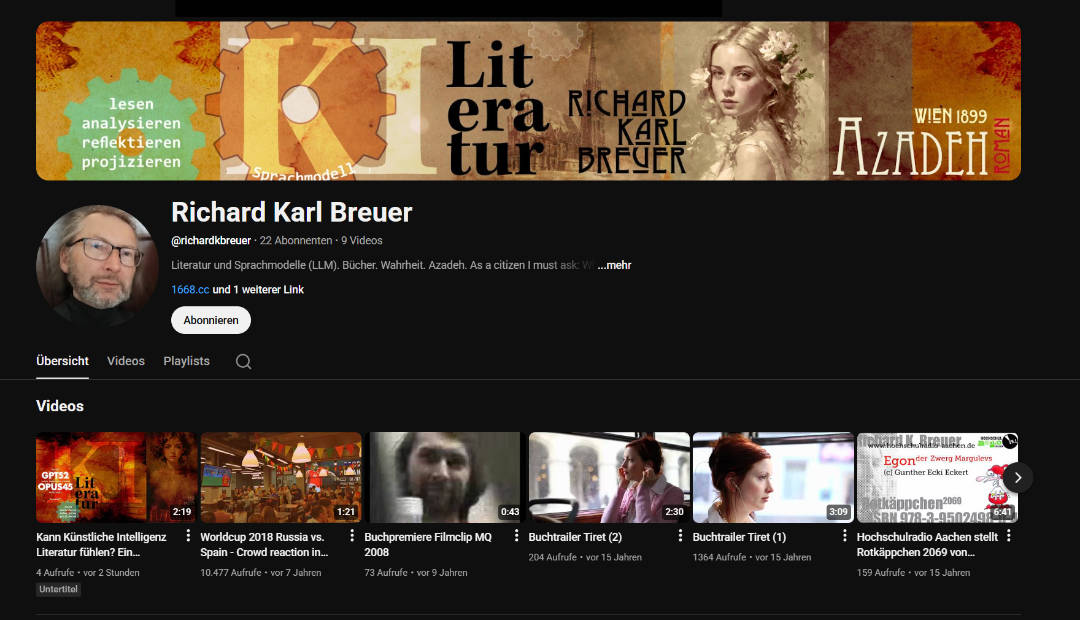The height and width of the screenshot is (620, 1080).
Task: Open the channel search magnifier icon
Action: (x=243, y=362)
